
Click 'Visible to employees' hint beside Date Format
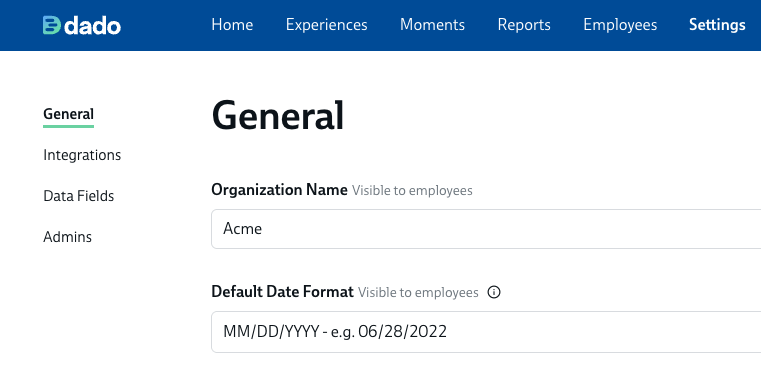(x=418, y=293)
